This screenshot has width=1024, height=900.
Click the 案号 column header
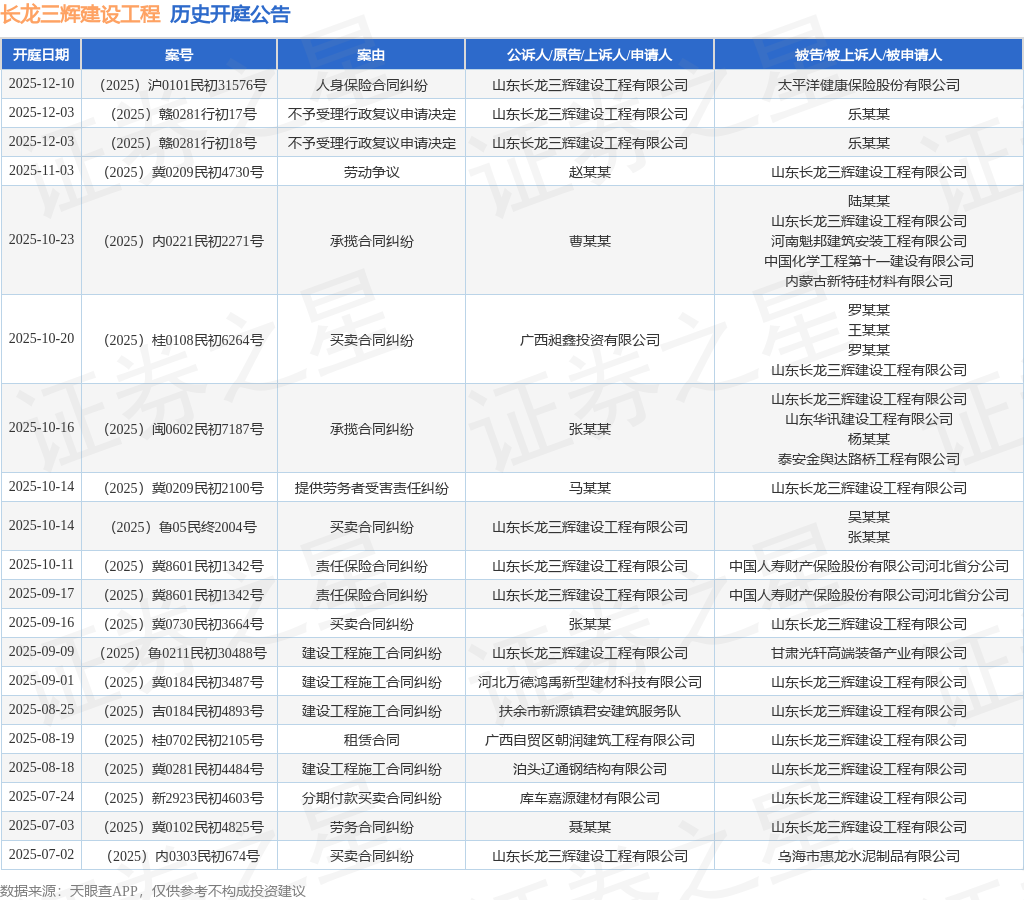[x=179, y=55]
